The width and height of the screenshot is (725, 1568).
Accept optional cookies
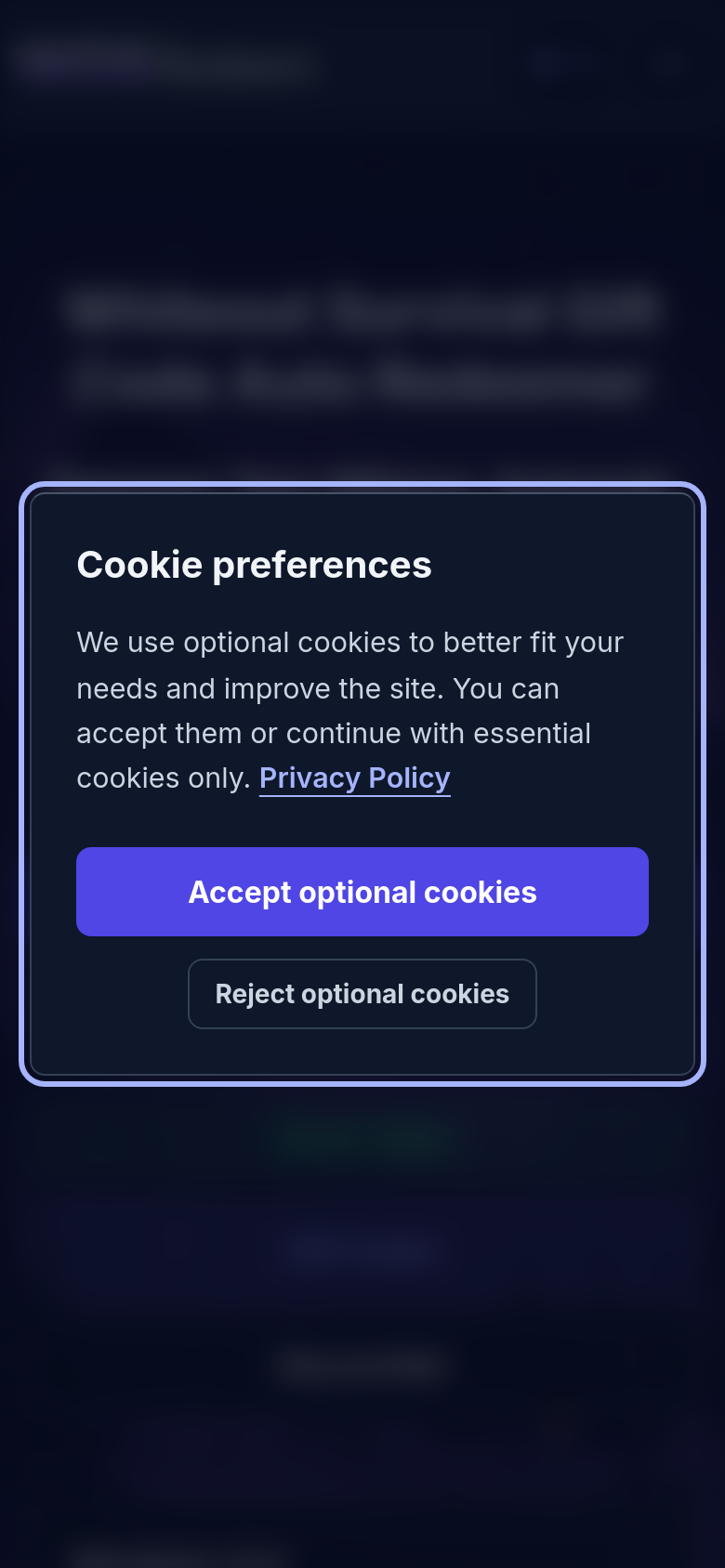pos(362,892)
